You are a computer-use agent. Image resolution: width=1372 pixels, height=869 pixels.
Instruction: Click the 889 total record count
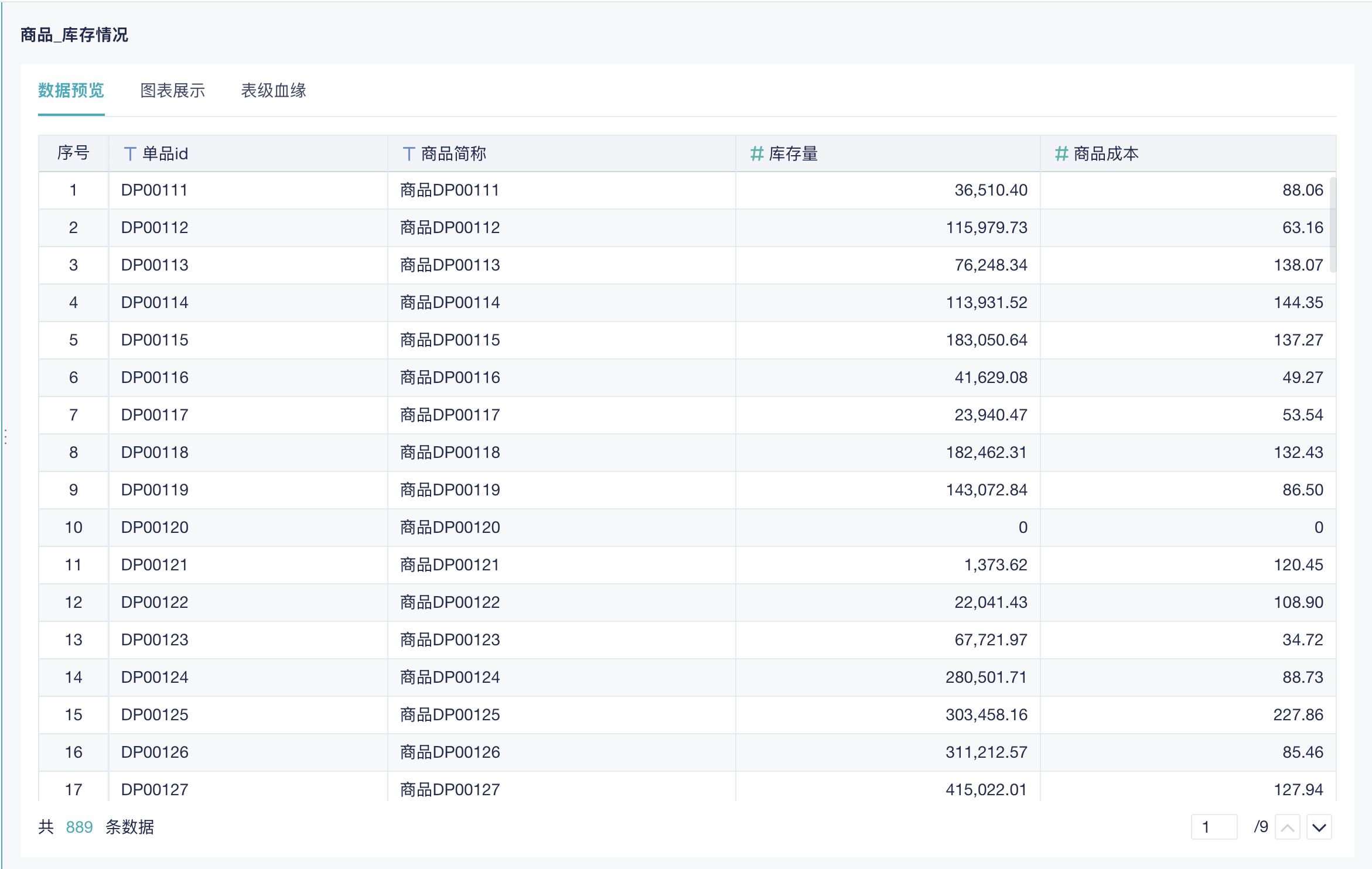coord(79,827)
